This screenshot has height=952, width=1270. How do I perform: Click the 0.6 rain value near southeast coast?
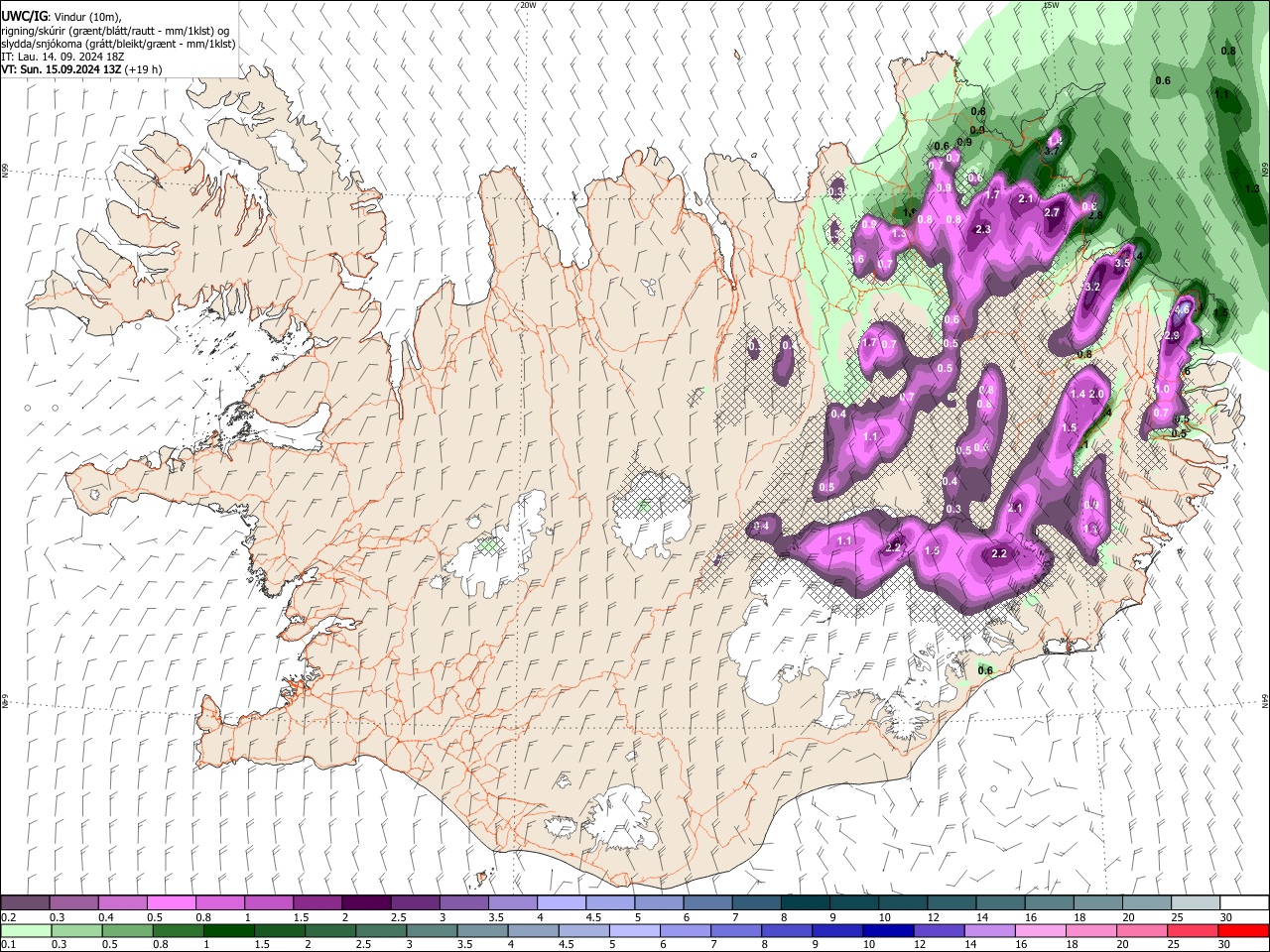pyautogui.click(x=985, y=670)
